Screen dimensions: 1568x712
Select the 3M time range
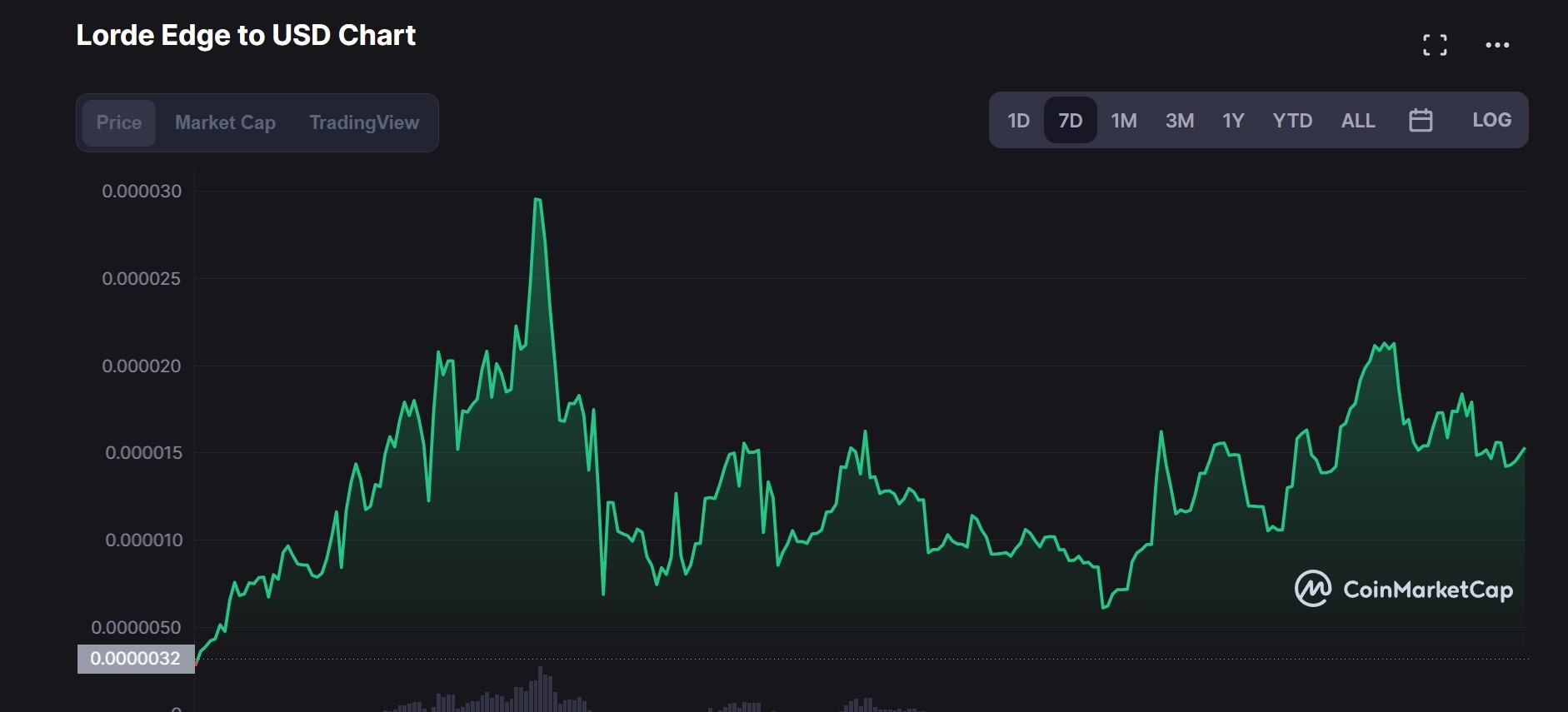click(1179, 121)
